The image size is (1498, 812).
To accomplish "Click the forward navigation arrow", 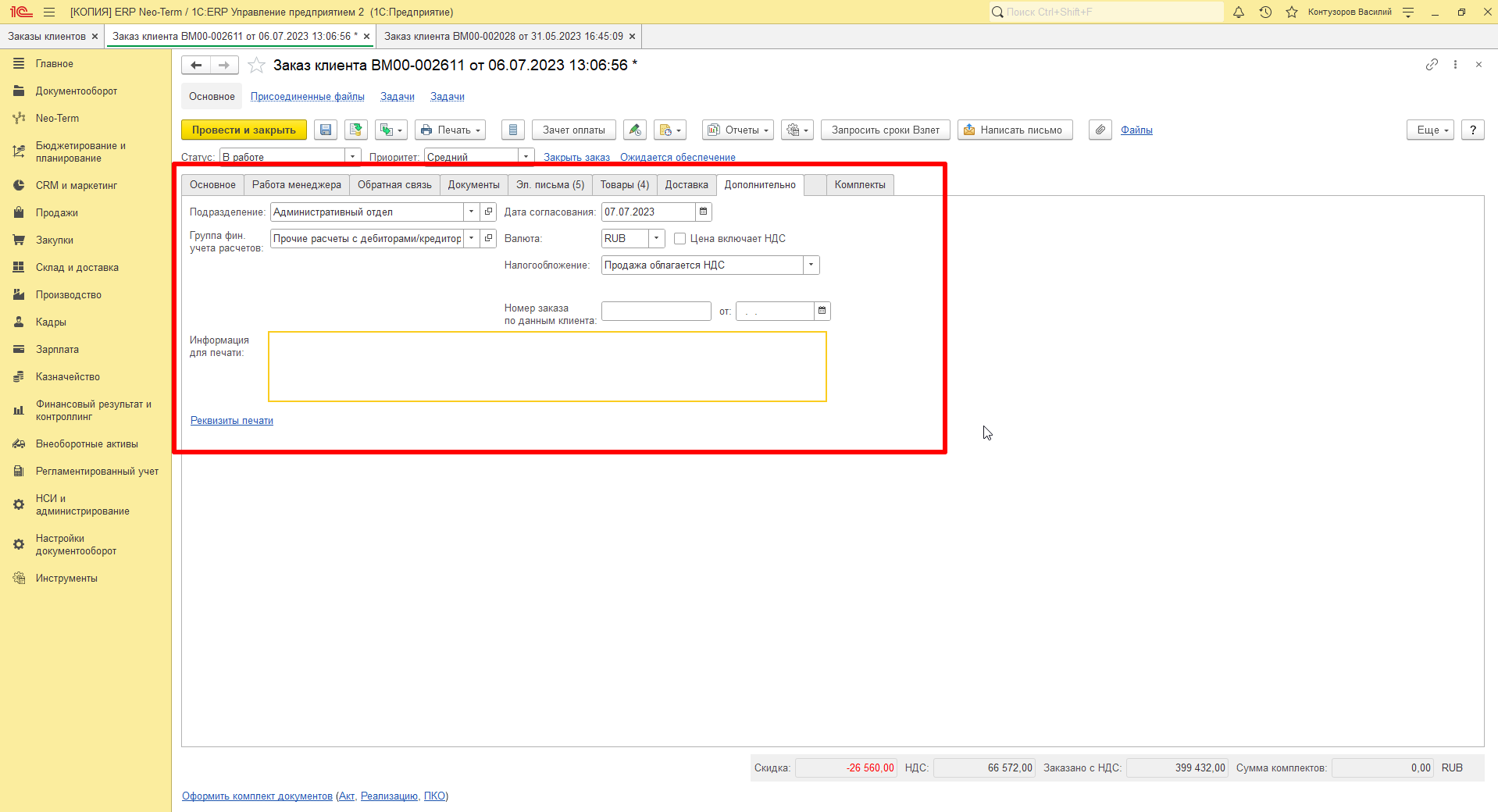I will [x=225, y=66].
